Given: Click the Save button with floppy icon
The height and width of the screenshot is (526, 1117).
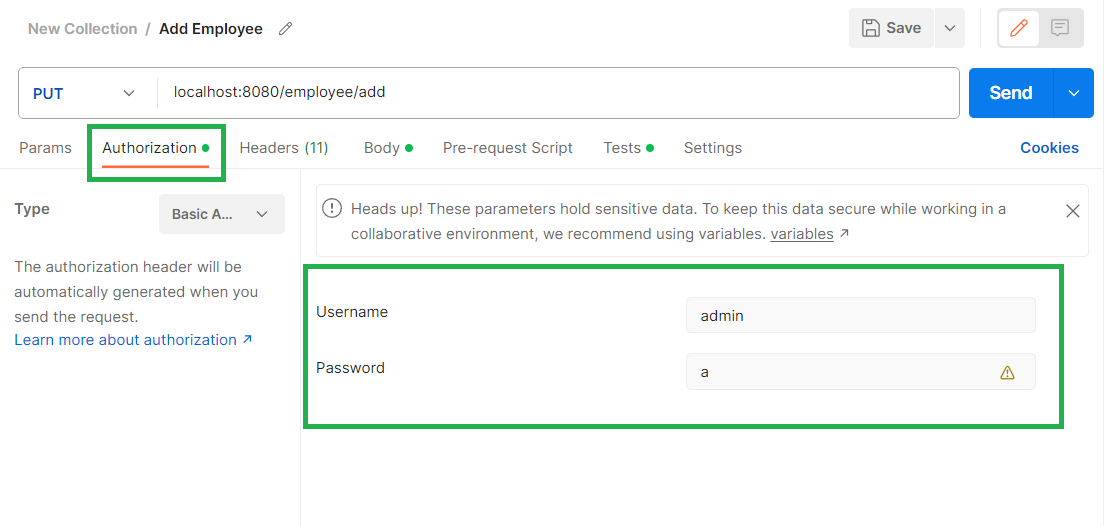Looking at the screenshot, I should (x=891, y=28).
